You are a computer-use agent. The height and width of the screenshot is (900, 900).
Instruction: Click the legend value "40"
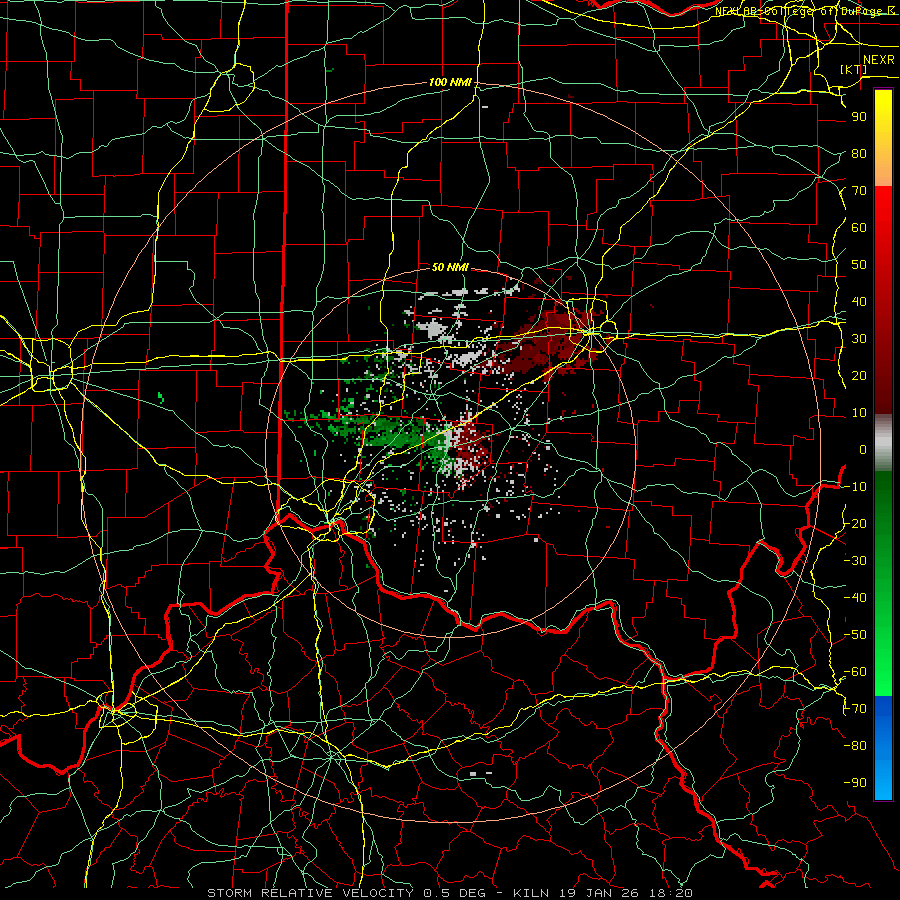(859, 302)
